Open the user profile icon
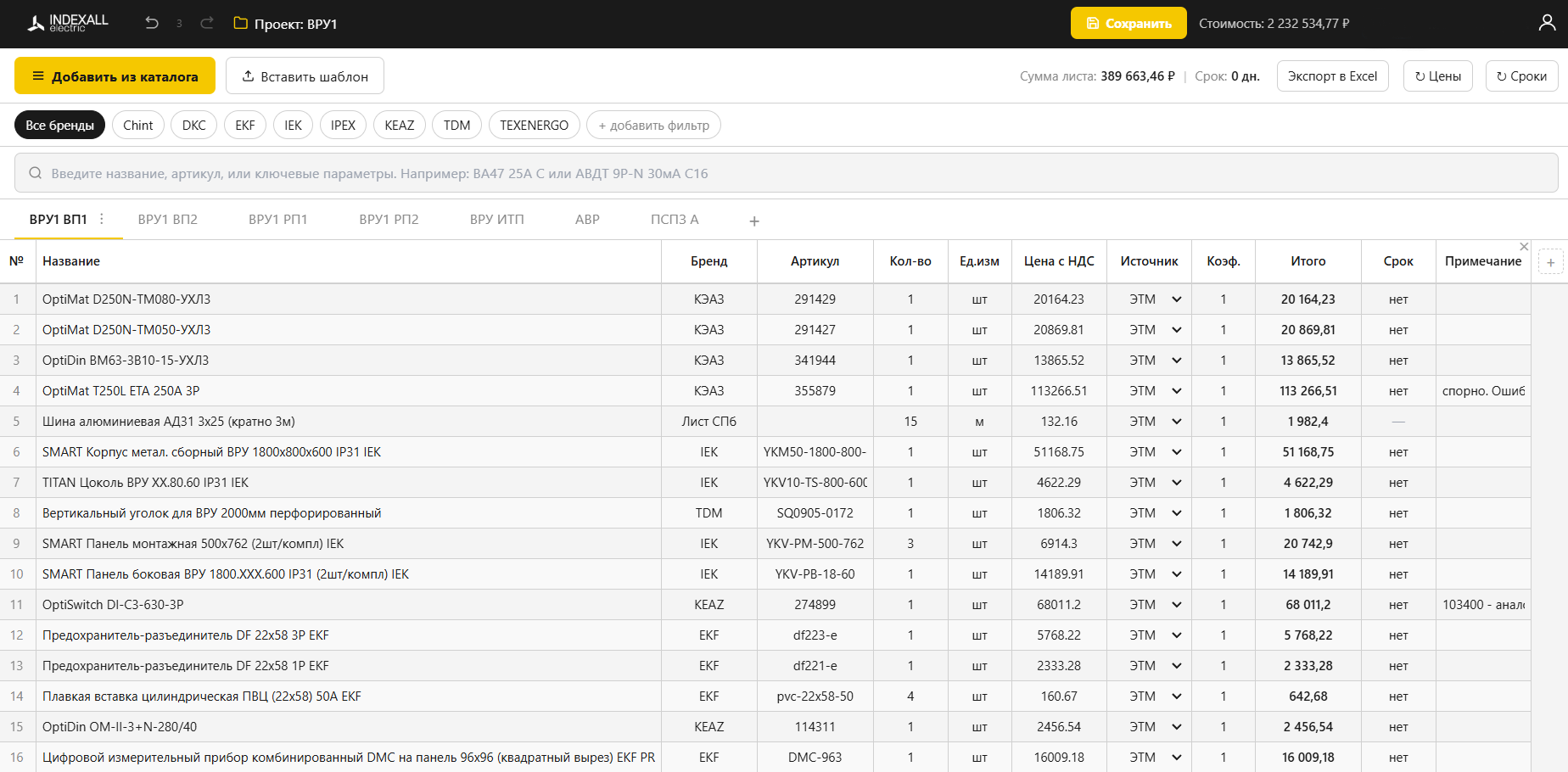Screen dimensions: 1568x772 (x=1547, y=23)
